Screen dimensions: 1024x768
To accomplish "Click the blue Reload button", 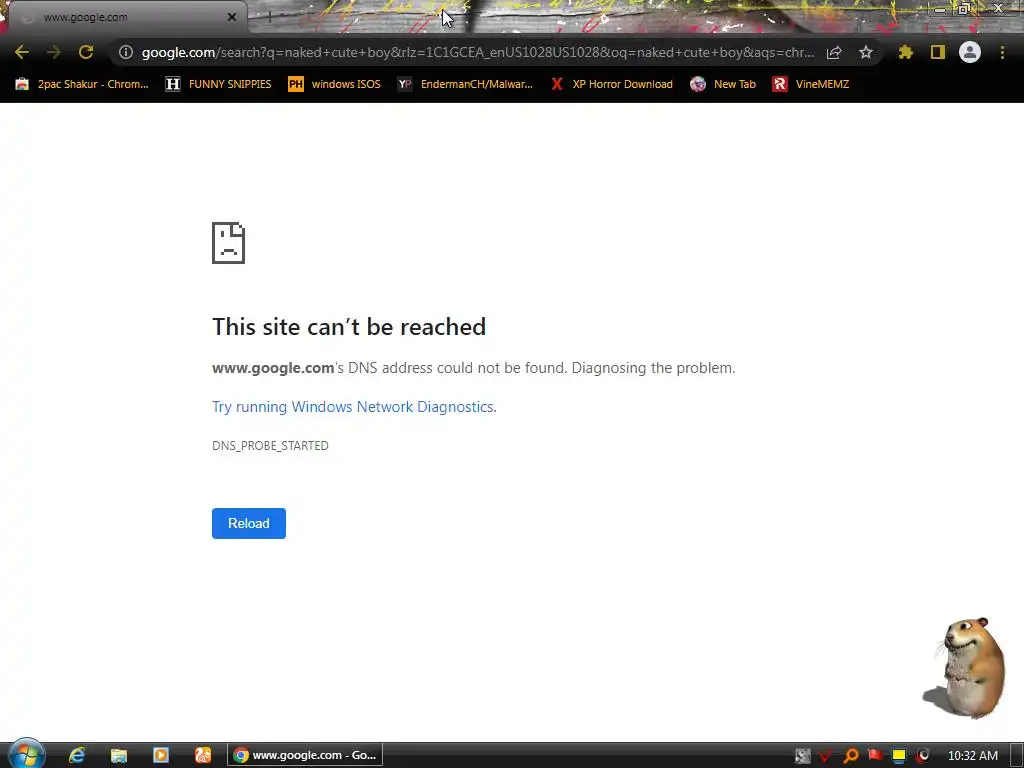I will tap(249, 523).
